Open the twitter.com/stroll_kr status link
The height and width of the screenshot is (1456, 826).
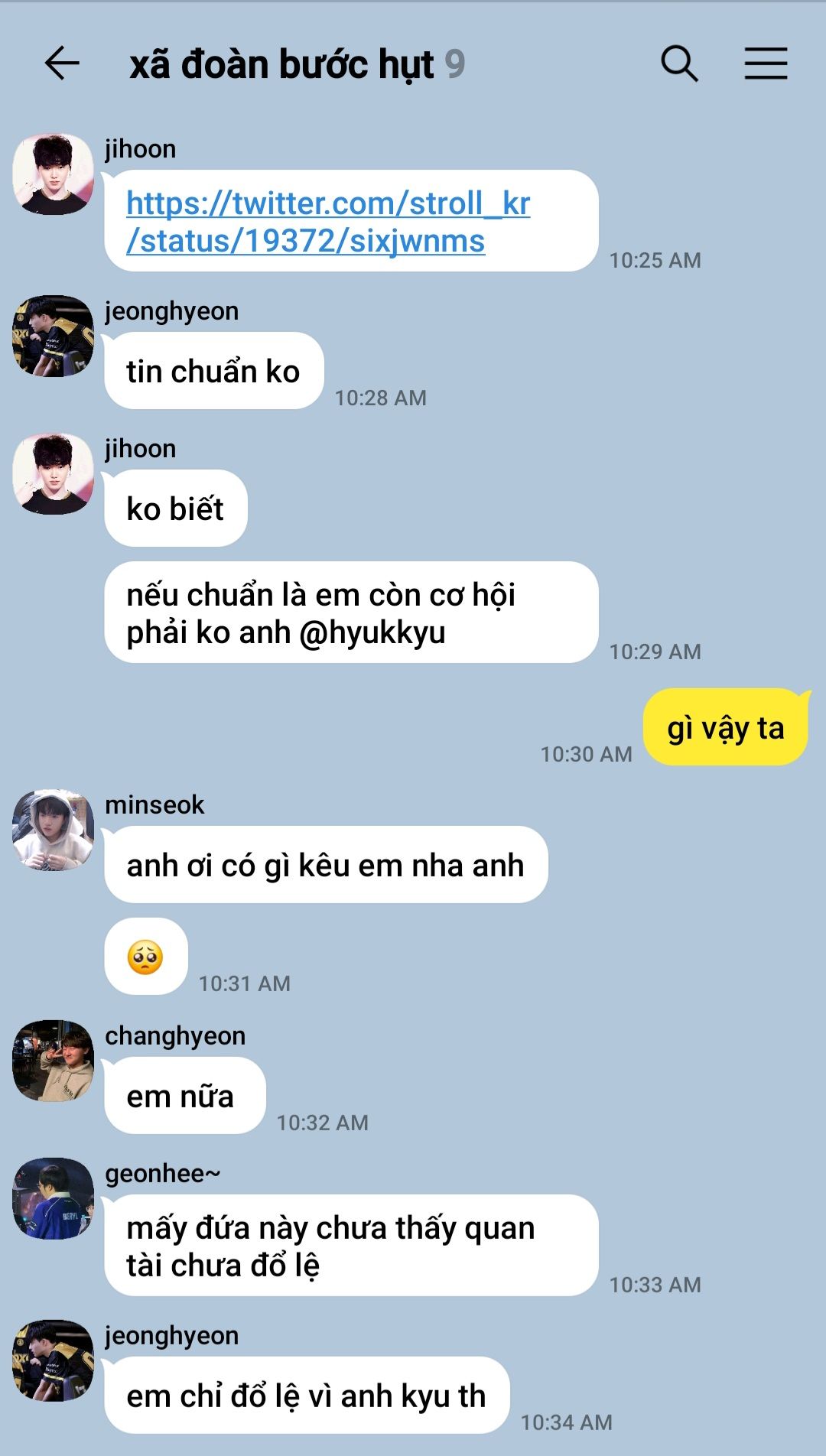(x=328, y=222)
